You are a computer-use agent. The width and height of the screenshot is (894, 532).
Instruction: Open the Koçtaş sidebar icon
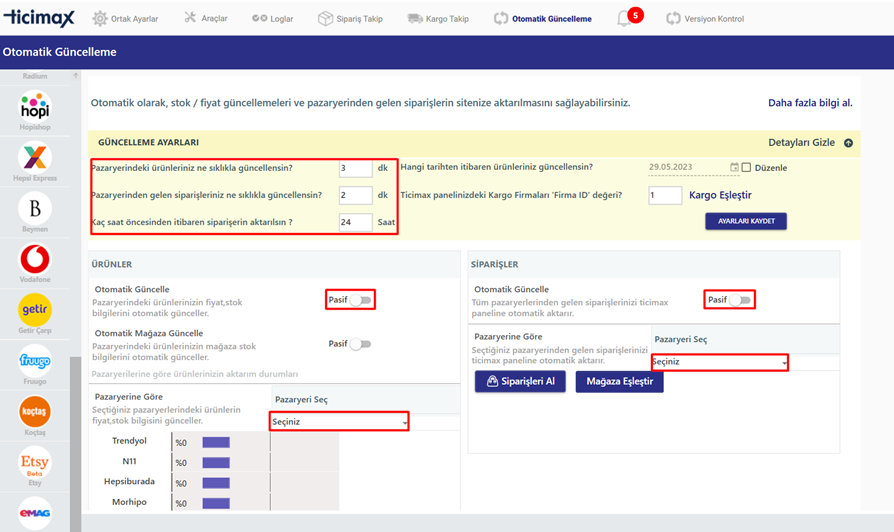(x=35, y=411)
